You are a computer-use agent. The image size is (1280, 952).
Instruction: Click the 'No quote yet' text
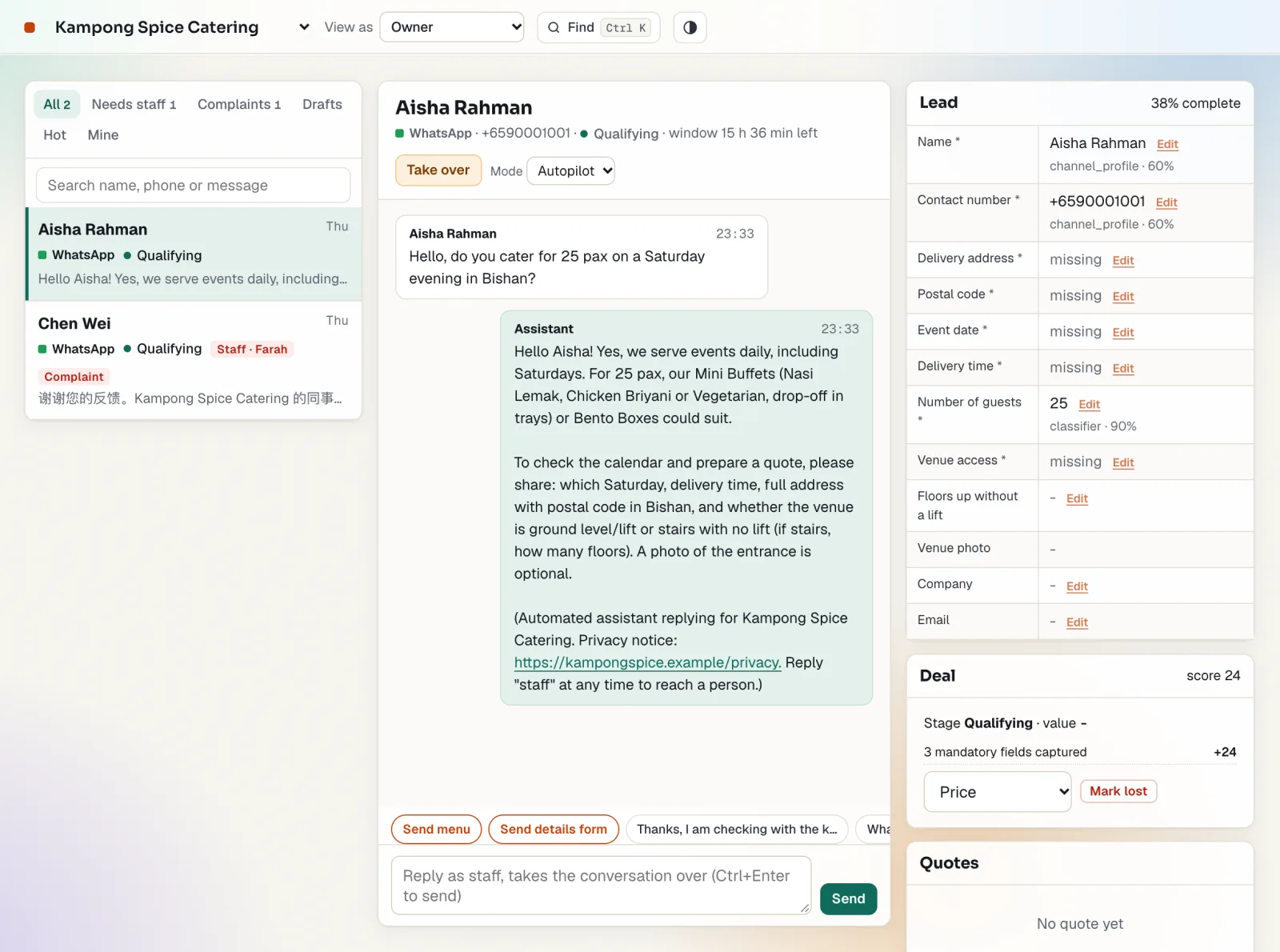(x=1080, y=924)
